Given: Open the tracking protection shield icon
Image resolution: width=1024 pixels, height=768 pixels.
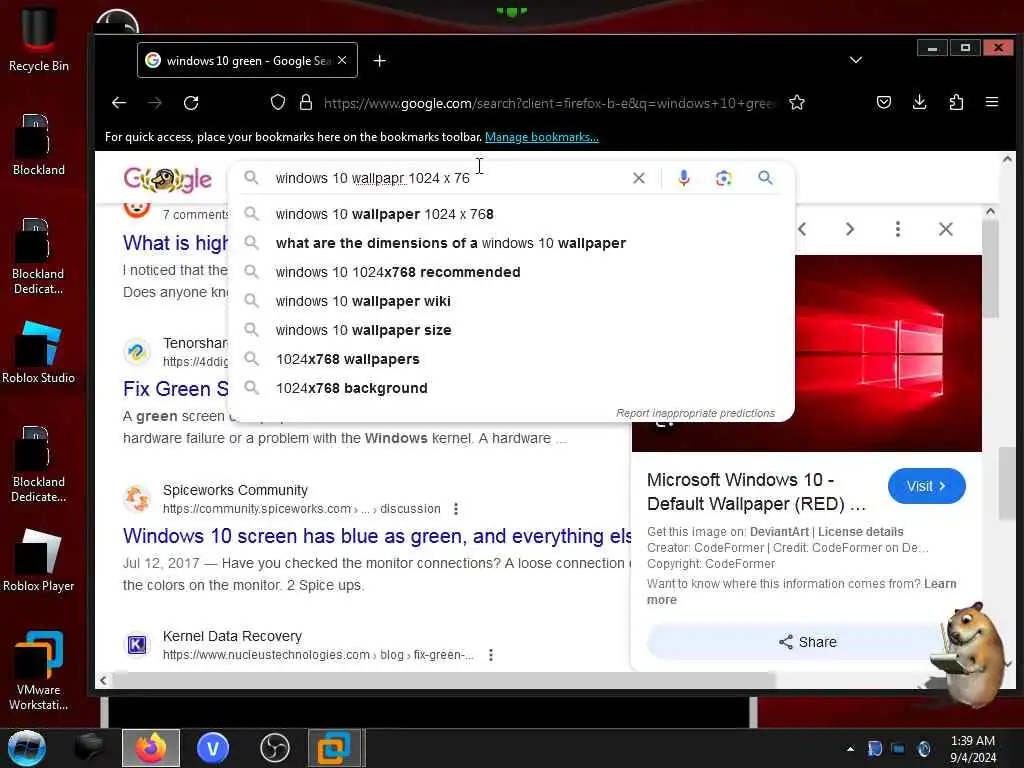Looking at the screenshot, I should 278,103.
